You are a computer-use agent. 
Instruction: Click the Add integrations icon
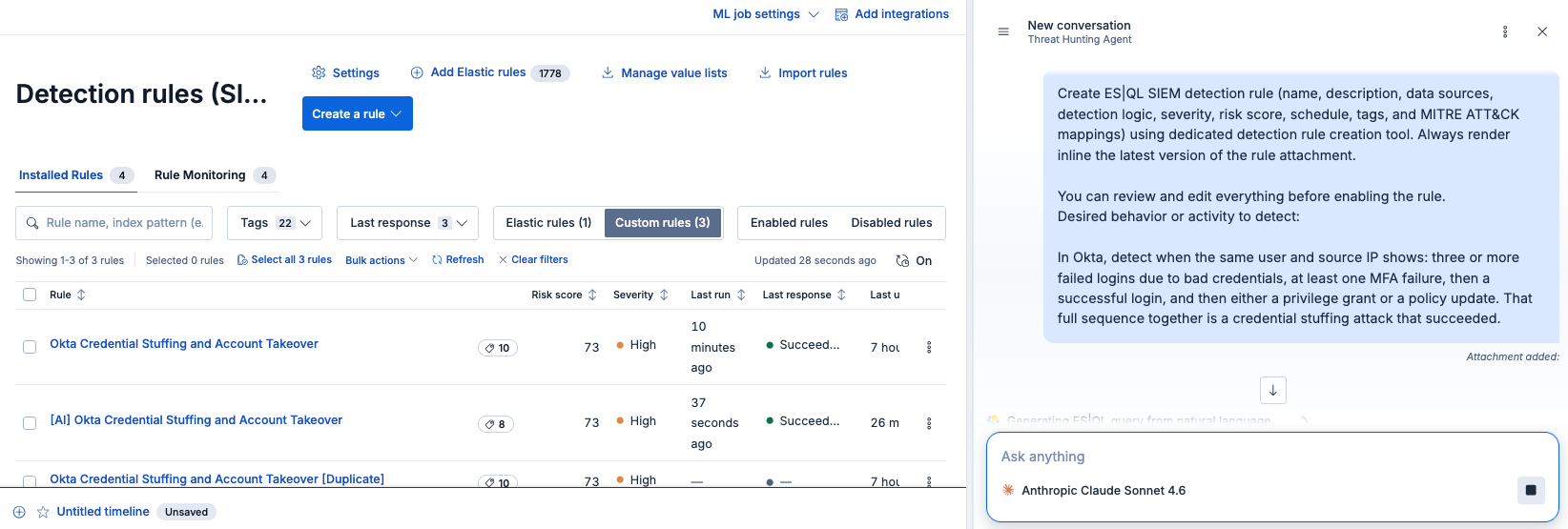[x=841, y=14]
